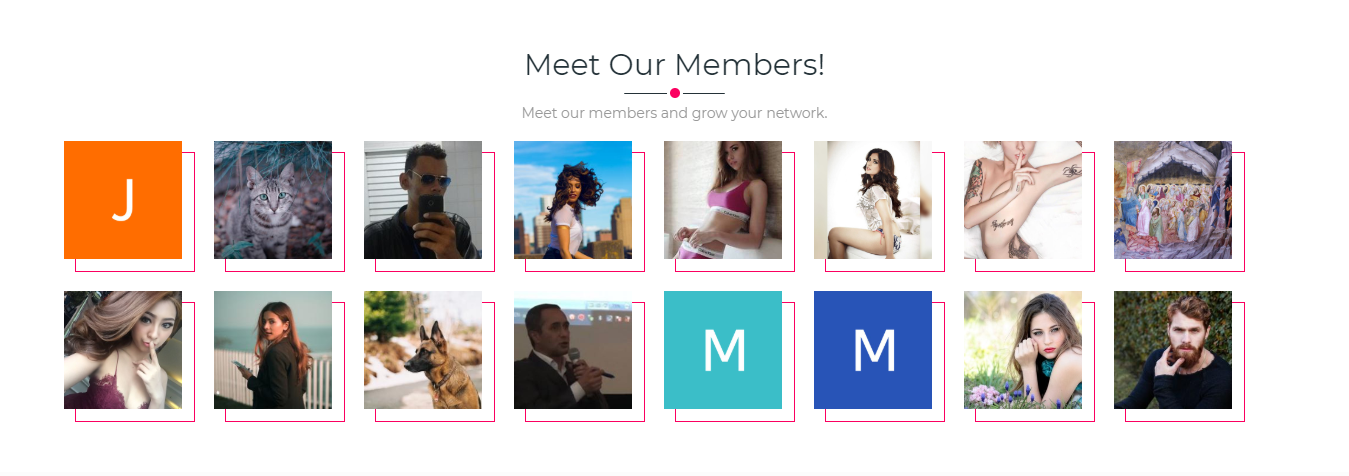Click the "Meet Our Members!" heading
Image resolution: width=1349 pixels, height=476 pixels.
click(x=674, y=65)
